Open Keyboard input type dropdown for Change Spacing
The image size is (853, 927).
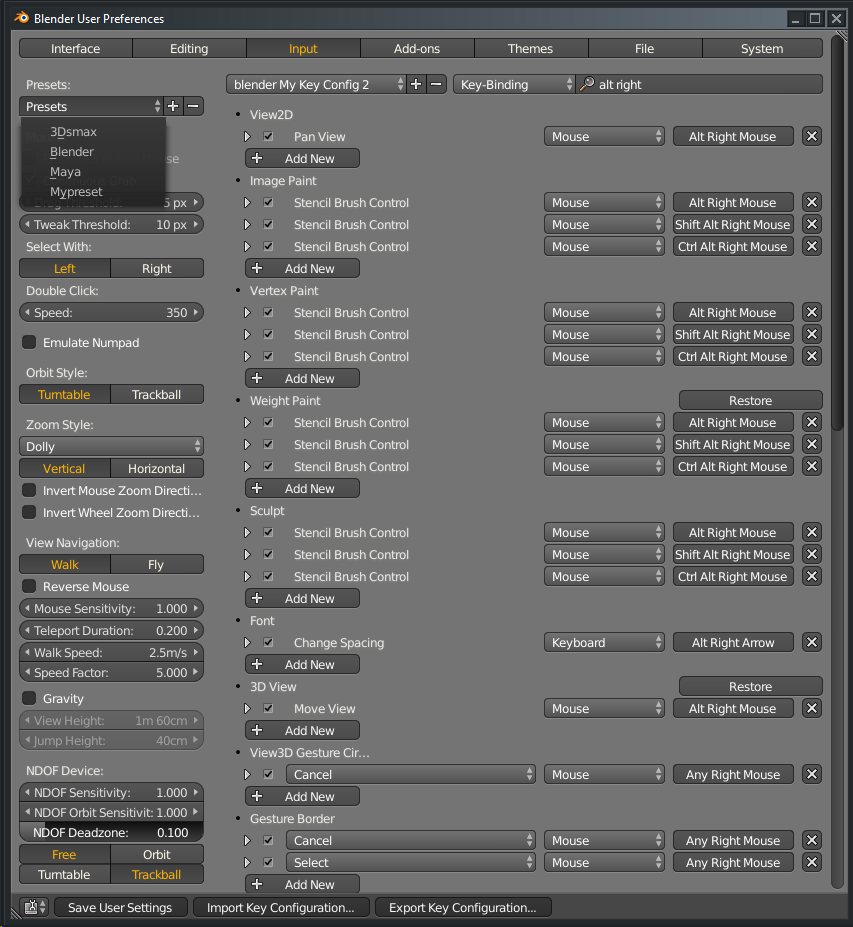tap(604, 643)
